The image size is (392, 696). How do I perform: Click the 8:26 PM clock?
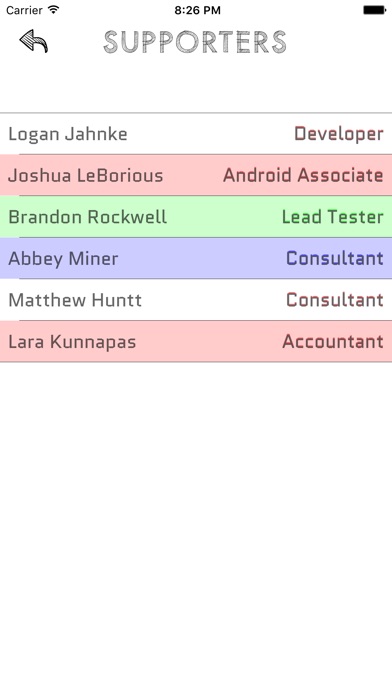coord(197,10)
